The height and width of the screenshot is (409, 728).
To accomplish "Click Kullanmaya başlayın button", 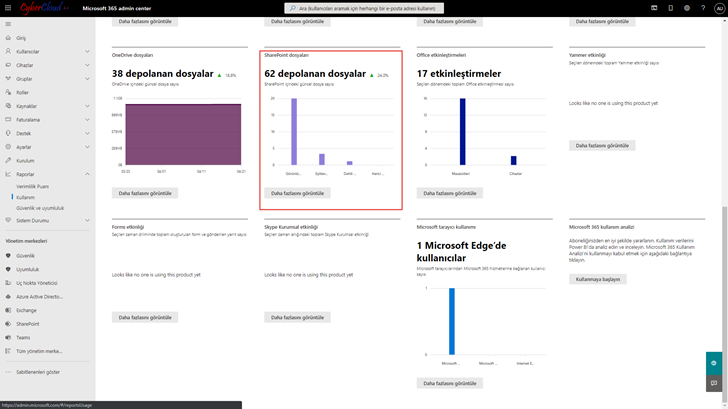I will point(598,279).
